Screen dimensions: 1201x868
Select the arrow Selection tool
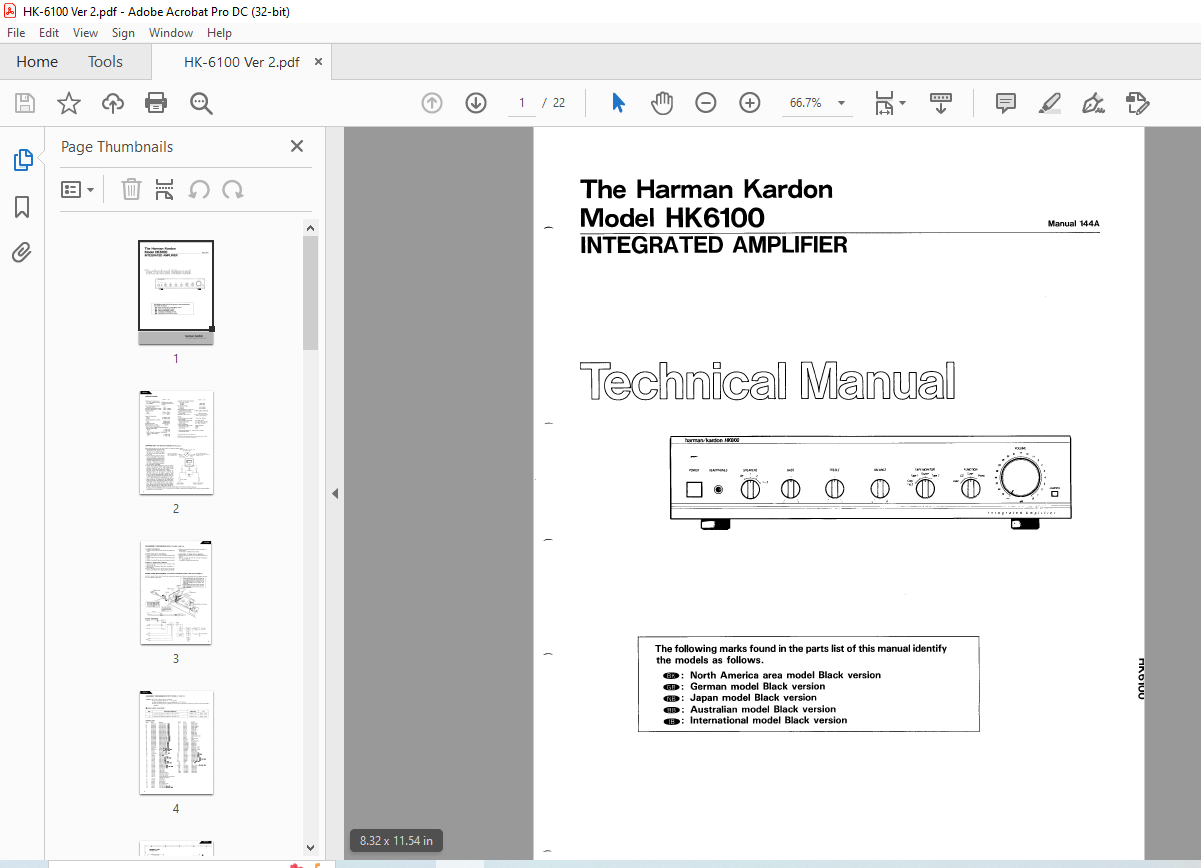[618, 103]
